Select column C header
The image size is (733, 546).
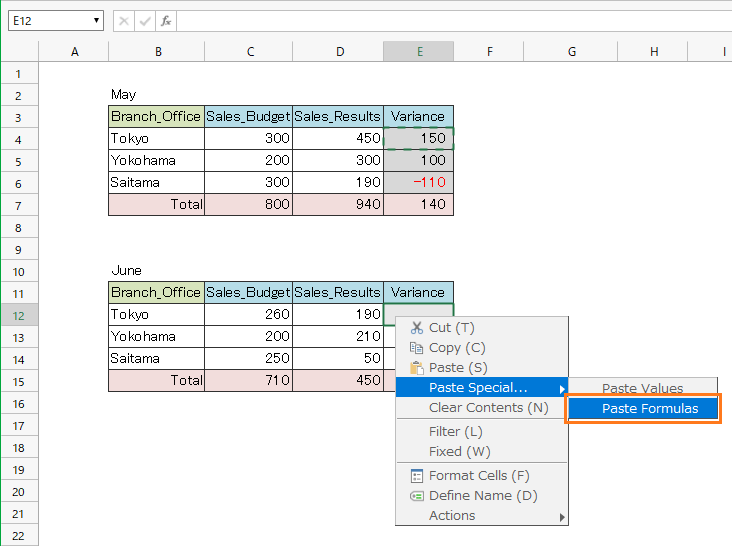point(249,51)
